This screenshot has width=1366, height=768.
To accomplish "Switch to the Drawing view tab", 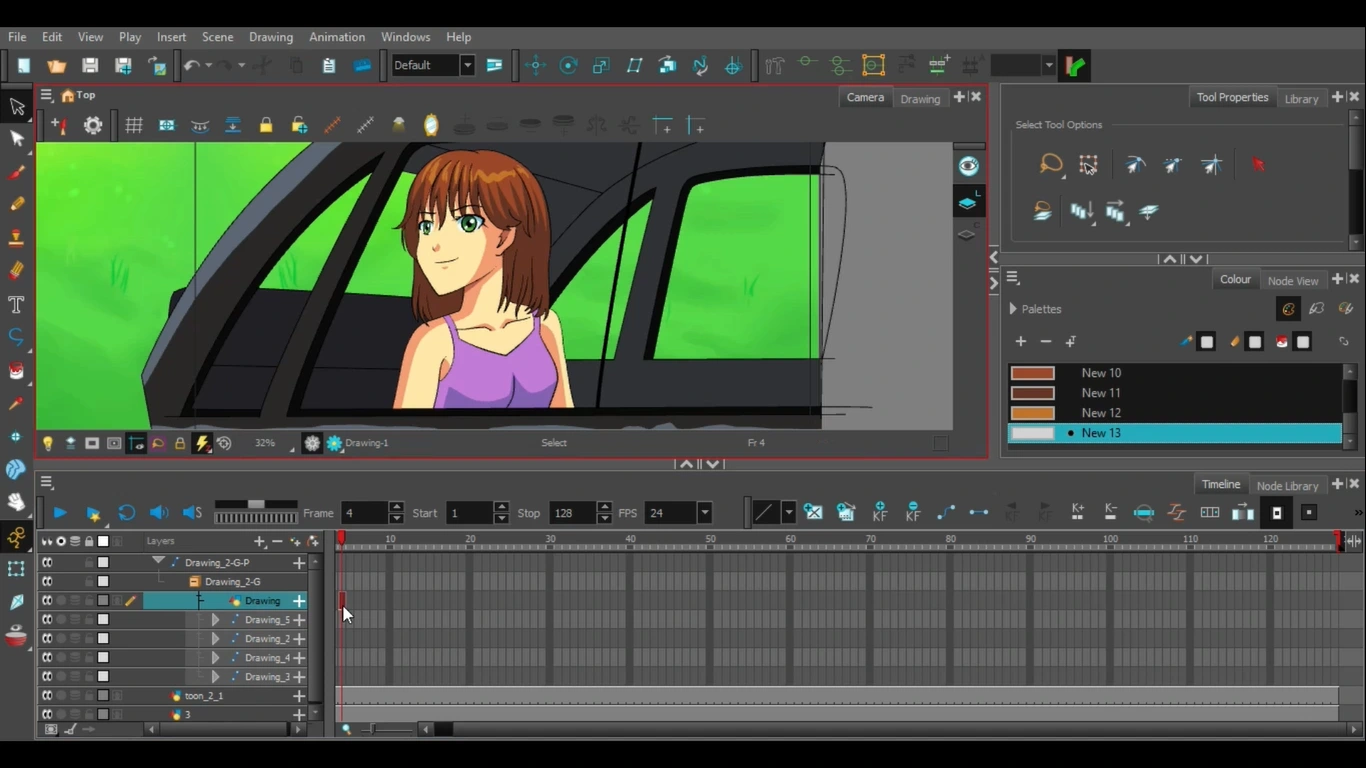I will [920, 98].
